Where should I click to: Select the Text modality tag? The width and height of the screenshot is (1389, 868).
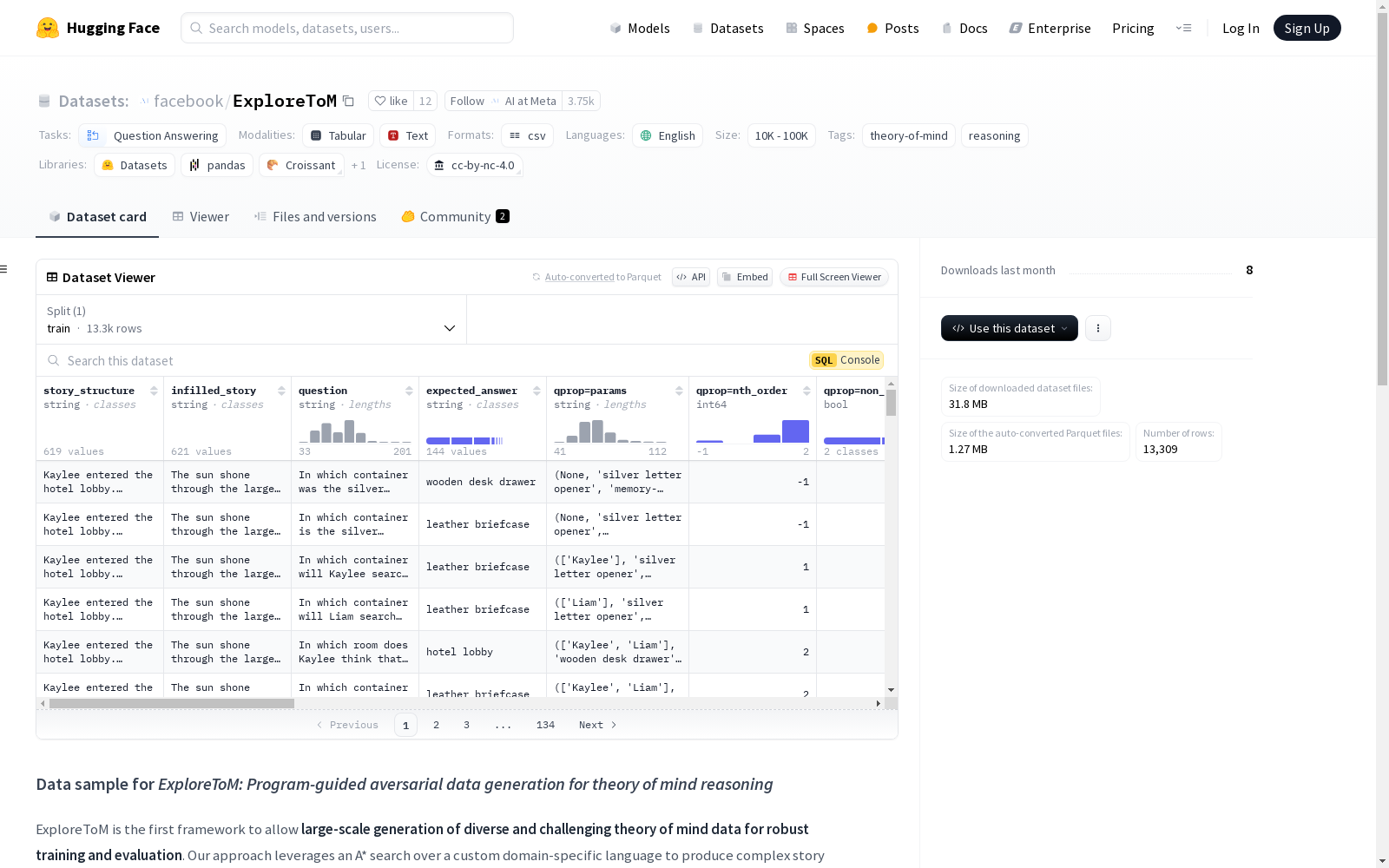[408, 135]
